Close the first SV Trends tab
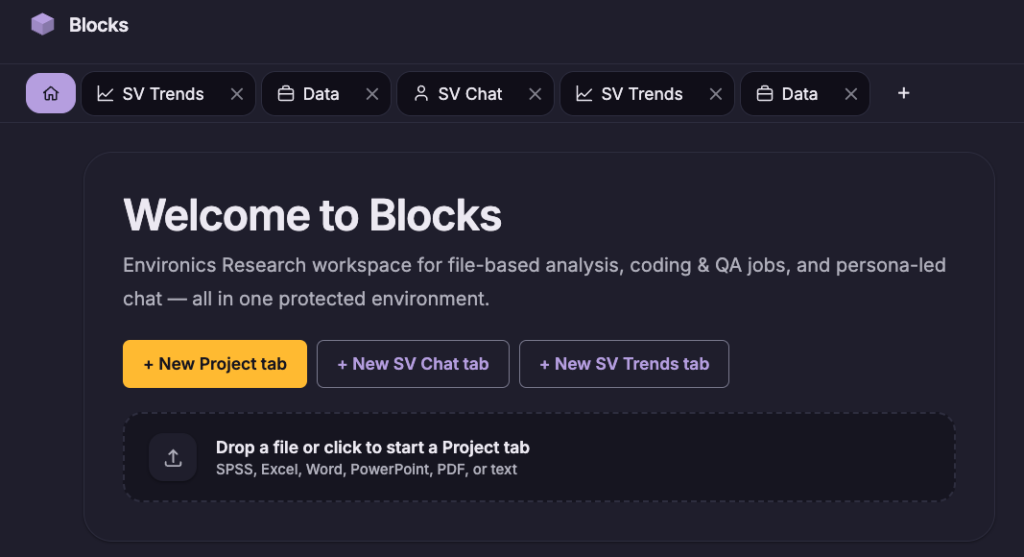Image resolution: width=1024 pixels, height=557 pixels. pos(237,94)
